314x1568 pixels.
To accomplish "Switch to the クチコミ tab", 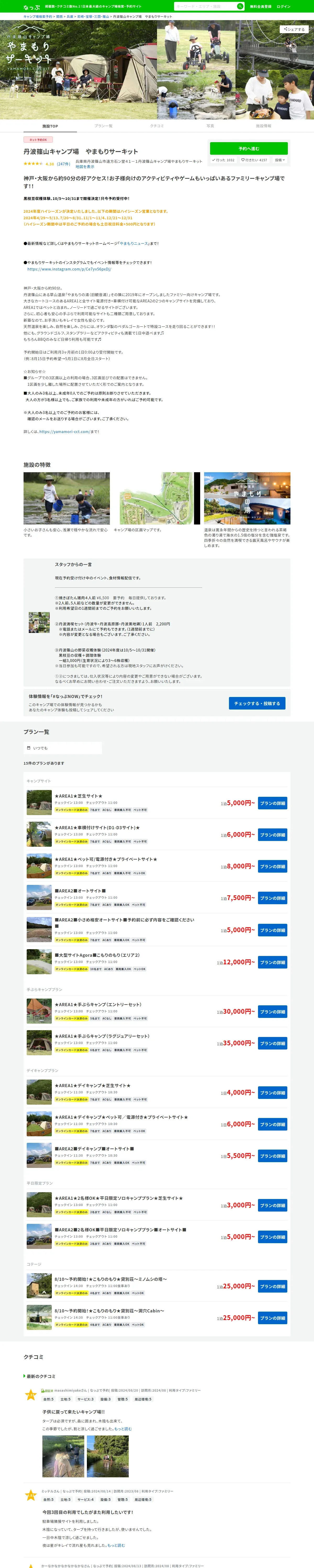I will tap(157, 126).
